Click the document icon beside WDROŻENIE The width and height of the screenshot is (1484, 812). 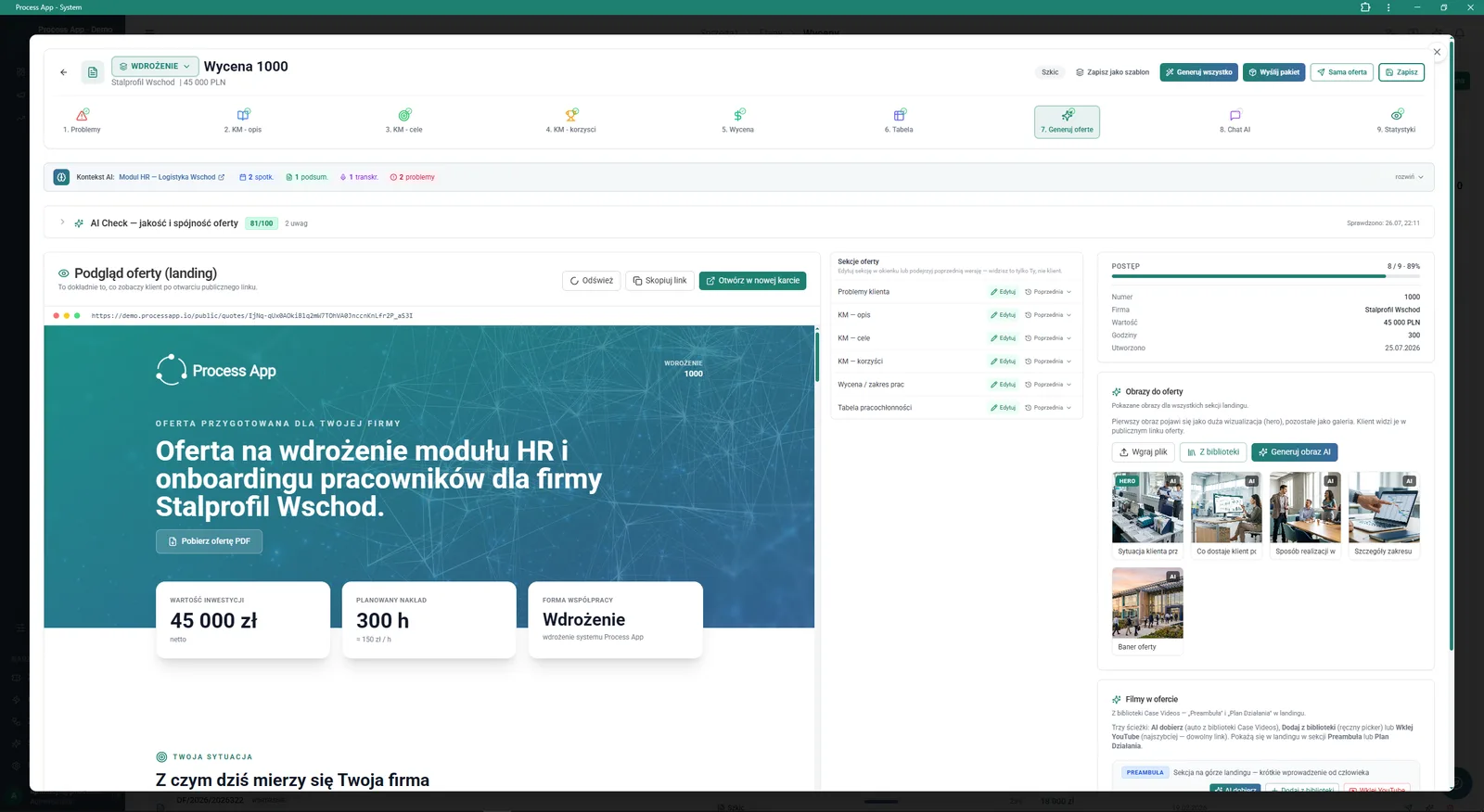(93, 72)
